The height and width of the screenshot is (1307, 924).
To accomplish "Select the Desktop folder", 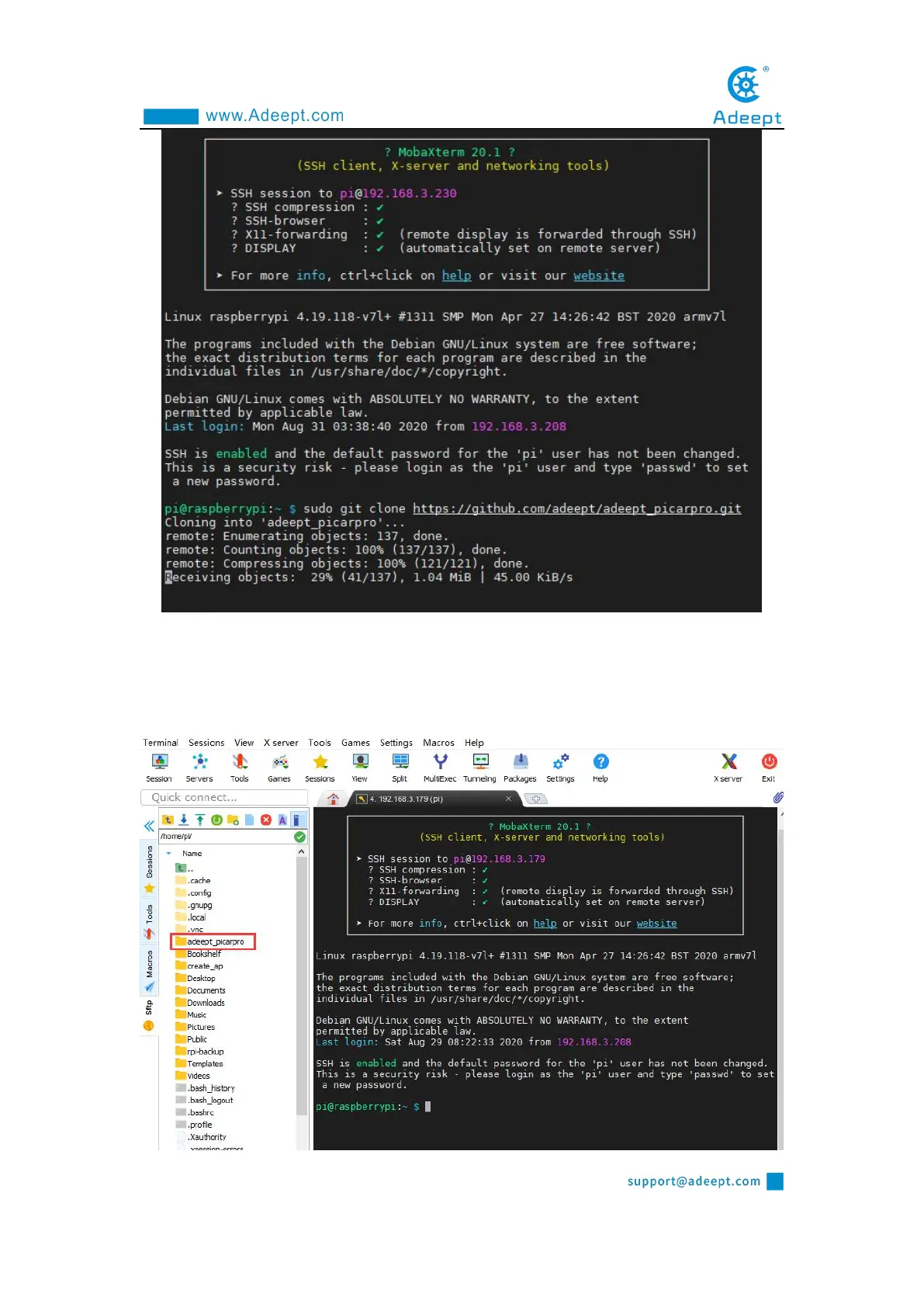I will (x=196, y=978).
